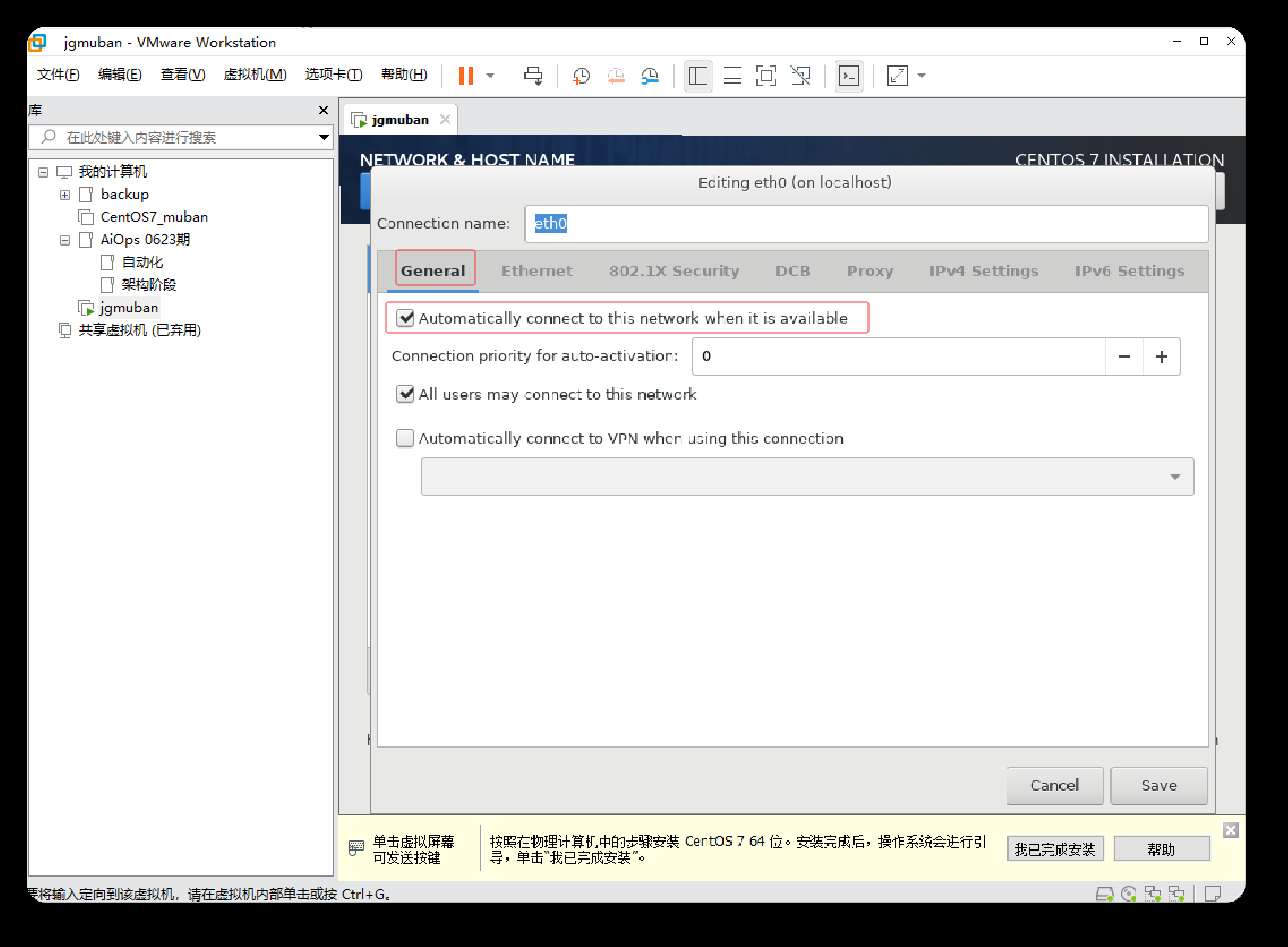Switch to the DCB tab
The height and width of the screenshot is (947, 1288).
(x=792, y=271)
